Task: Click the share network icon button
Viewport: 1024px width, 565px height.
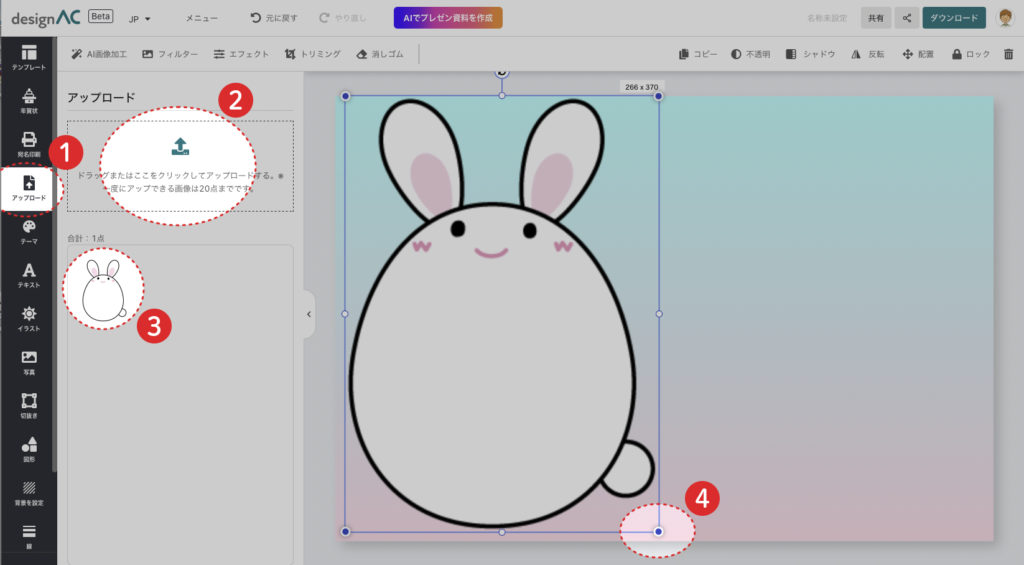Action: [906, 18]
